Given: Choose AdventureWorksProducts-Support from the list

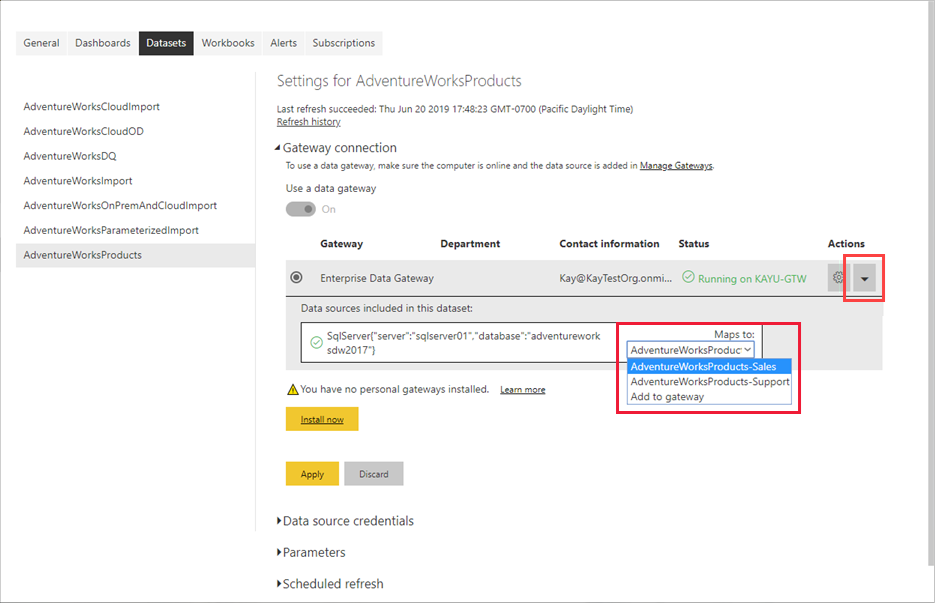Looking at the screenshot, I should pyautogui.click(x=709, y=381).
